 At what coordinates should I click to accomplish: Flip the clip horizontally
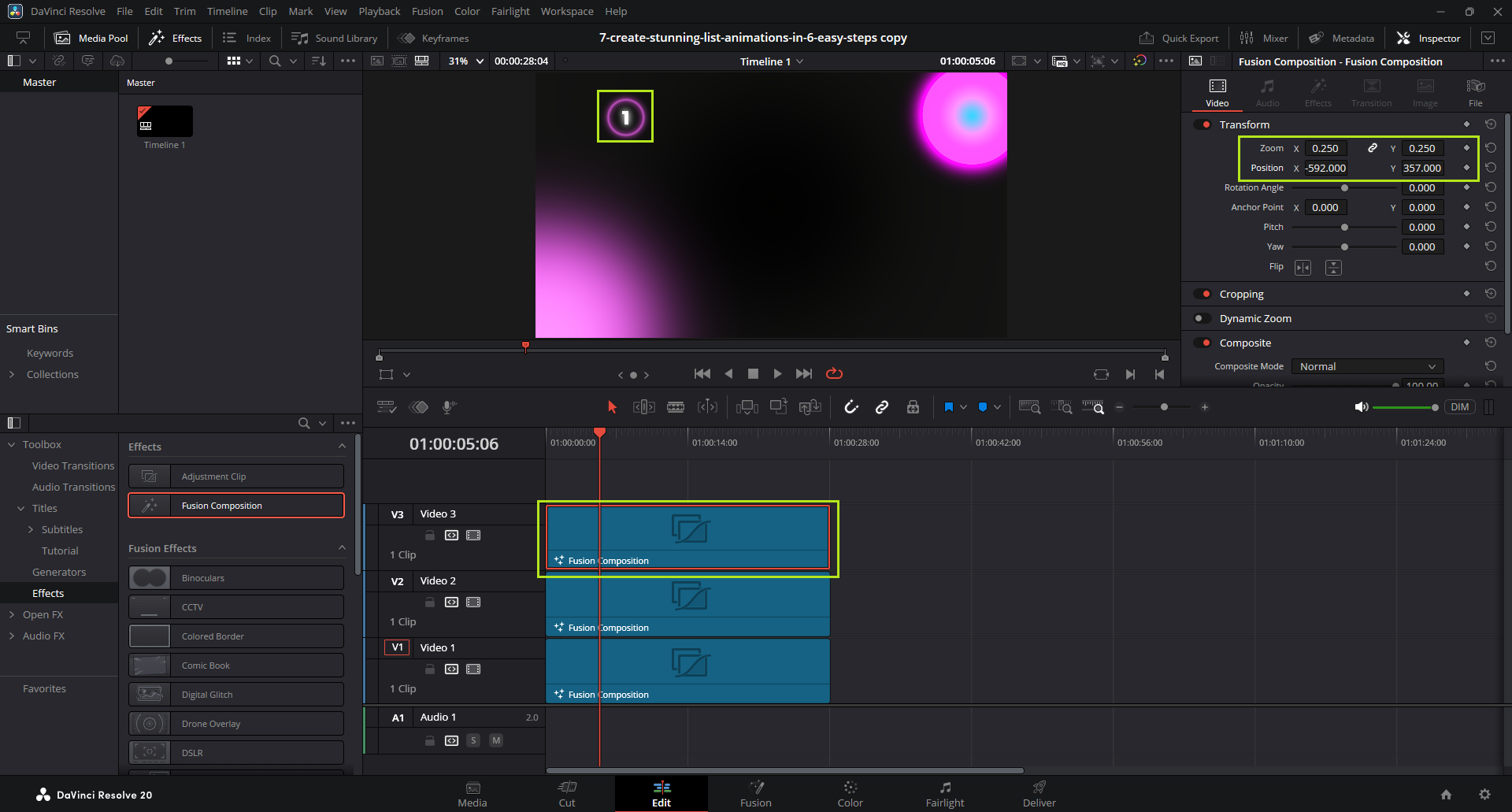click(x=1303, y=268)
